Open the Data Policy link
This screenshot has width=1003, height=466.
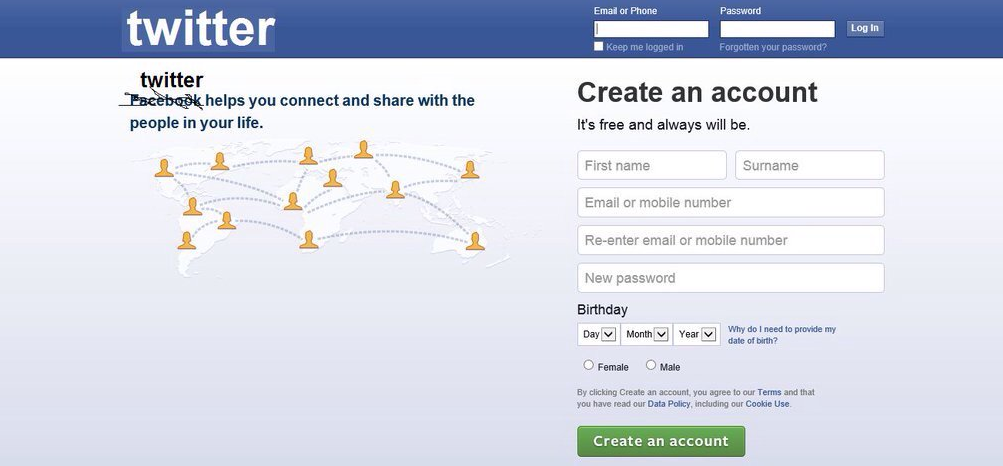coord(669,404)
